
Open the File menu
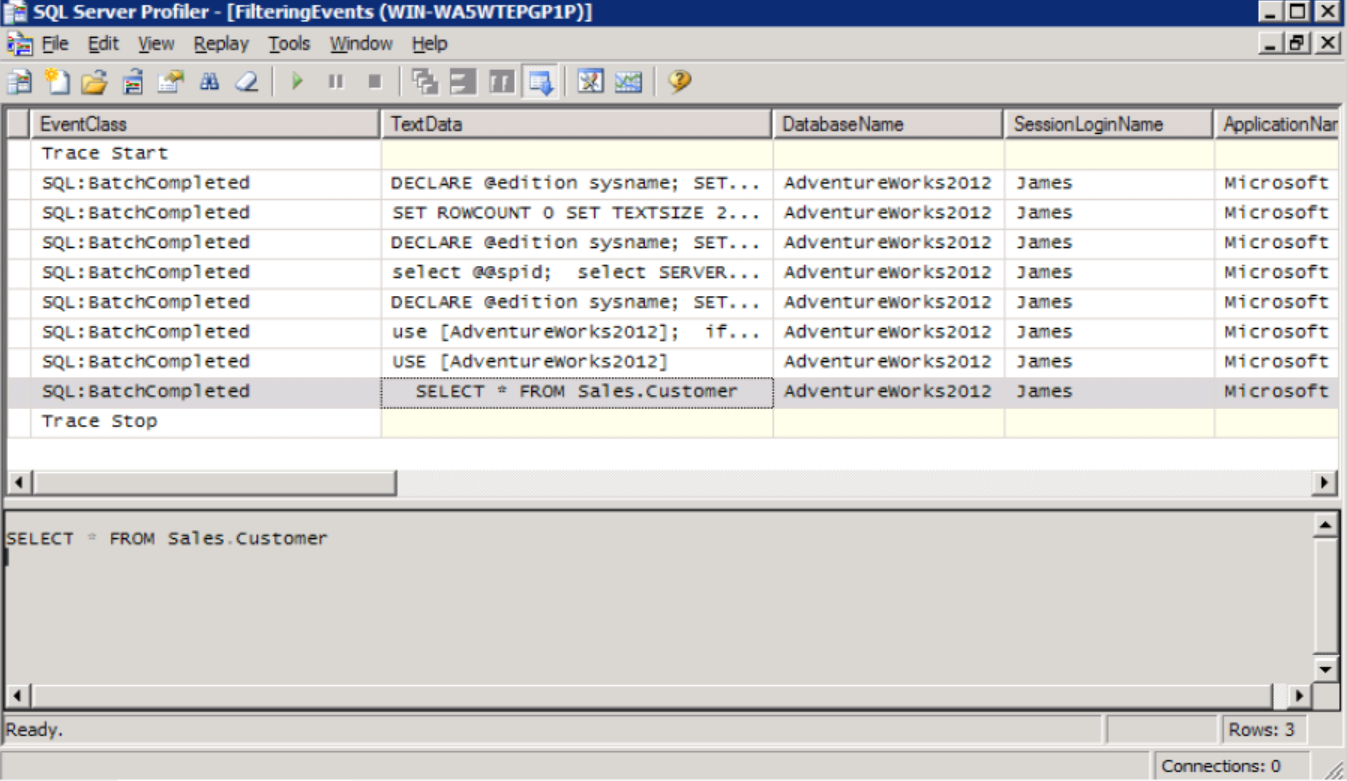coord(55,44)
